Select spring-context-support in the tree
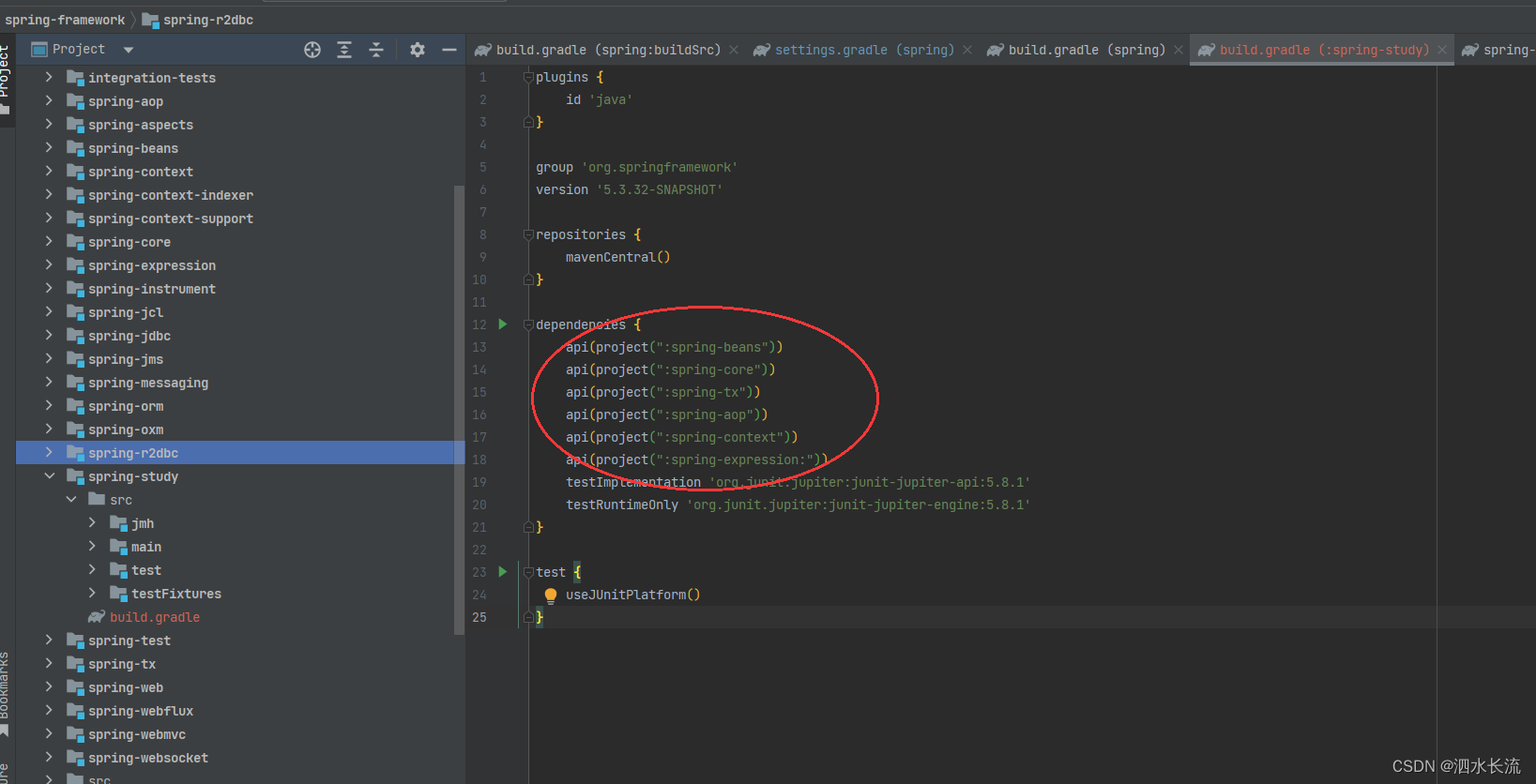The width and height of the screenshot is (1536, 784). coord(171,219)
